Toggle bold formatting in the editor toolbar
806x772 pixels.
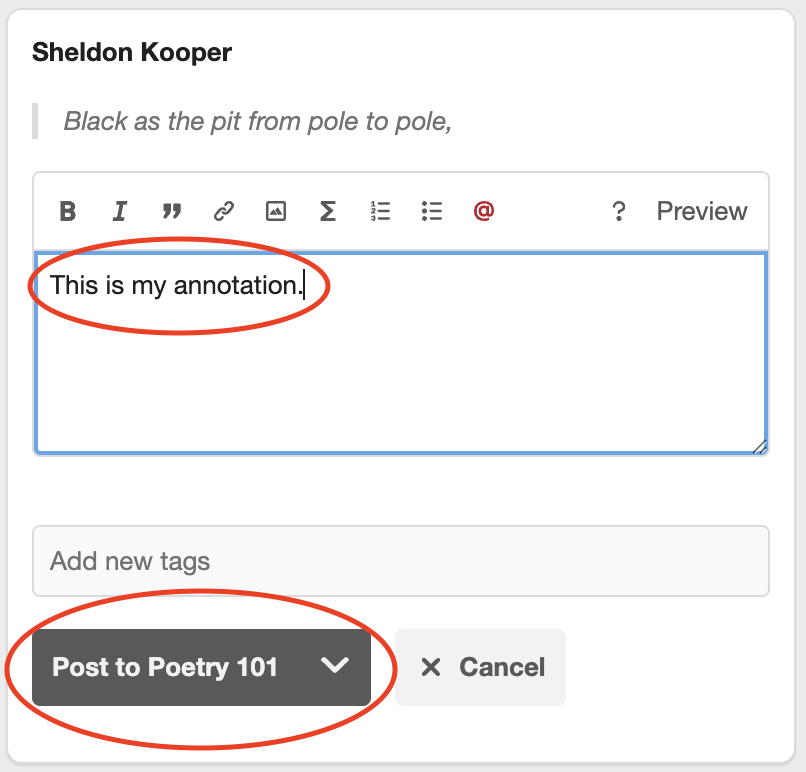[67, 211]
